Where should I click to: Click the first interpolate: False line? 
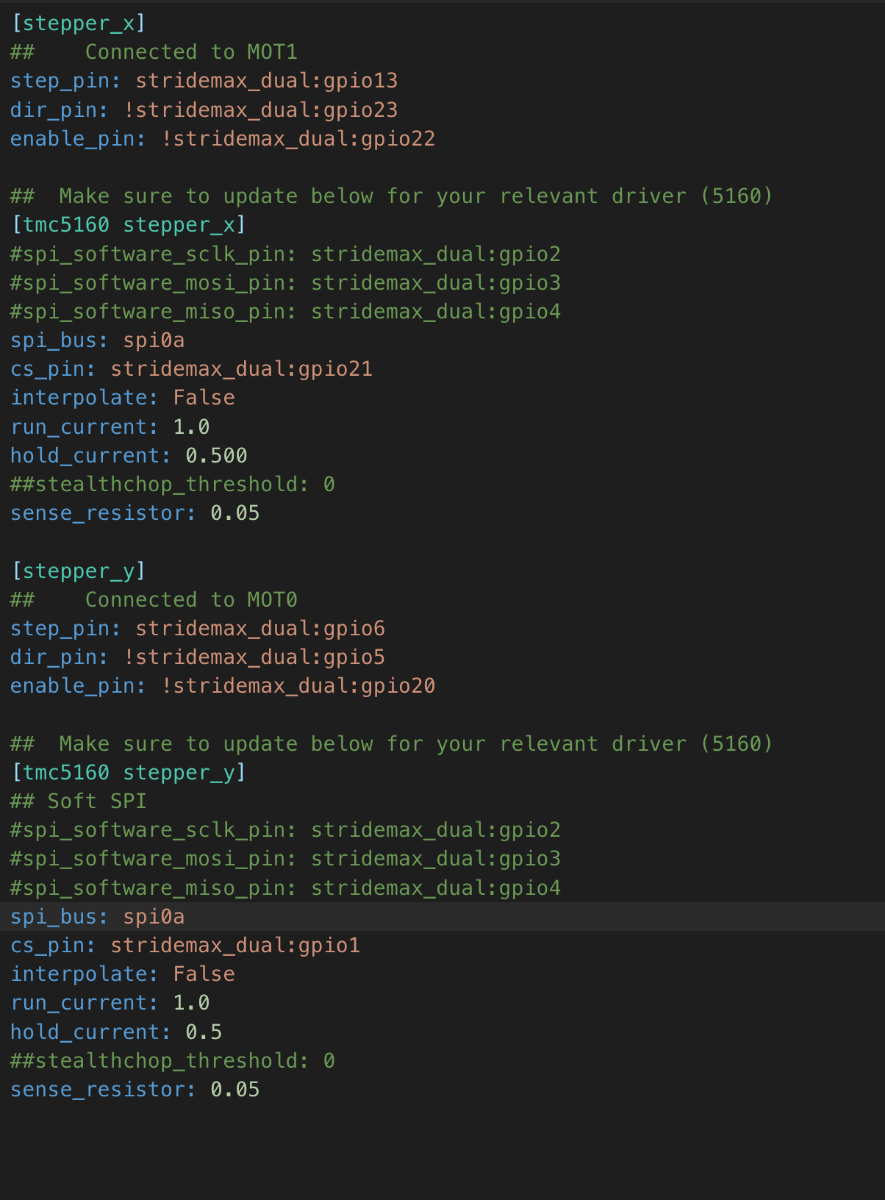point(123,398)
